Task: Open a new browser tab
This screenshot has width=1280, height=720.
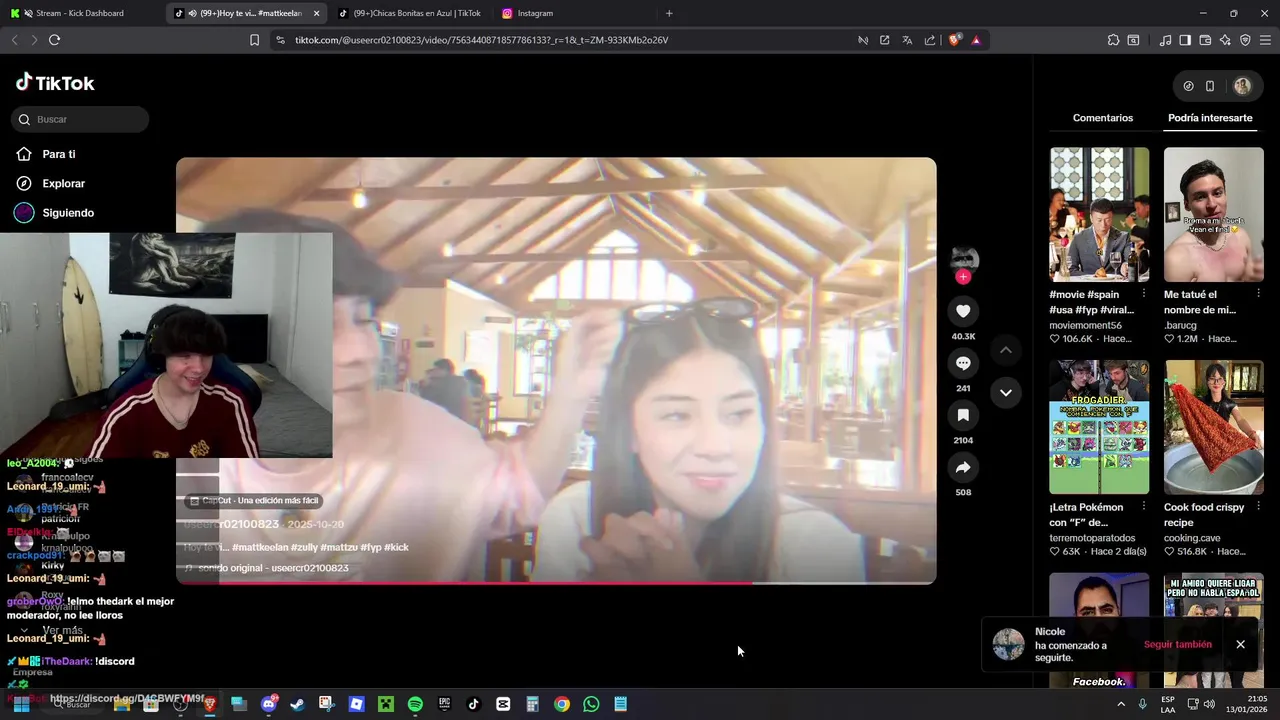Action: click(x=669, y=13)
